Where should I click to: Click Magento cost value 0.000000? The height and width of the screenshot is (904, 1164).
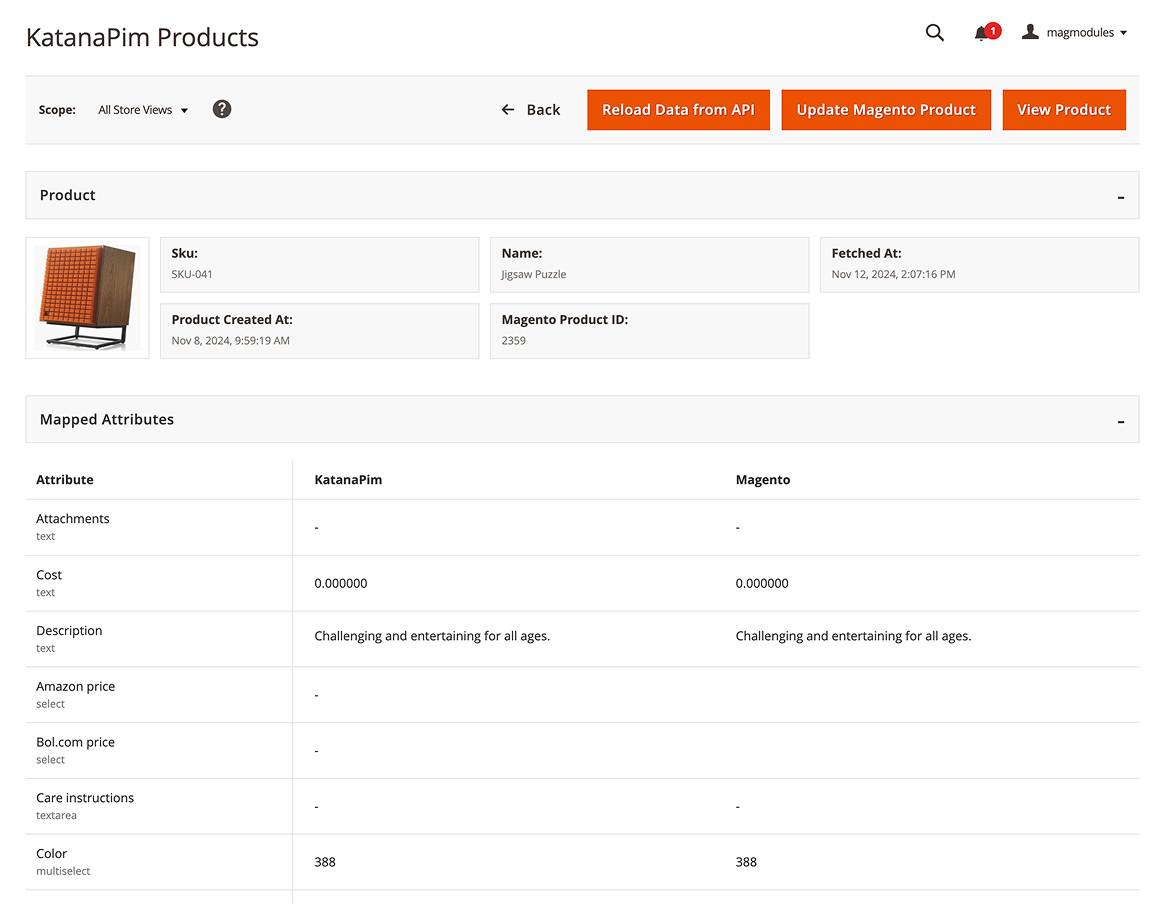point(762,583)
